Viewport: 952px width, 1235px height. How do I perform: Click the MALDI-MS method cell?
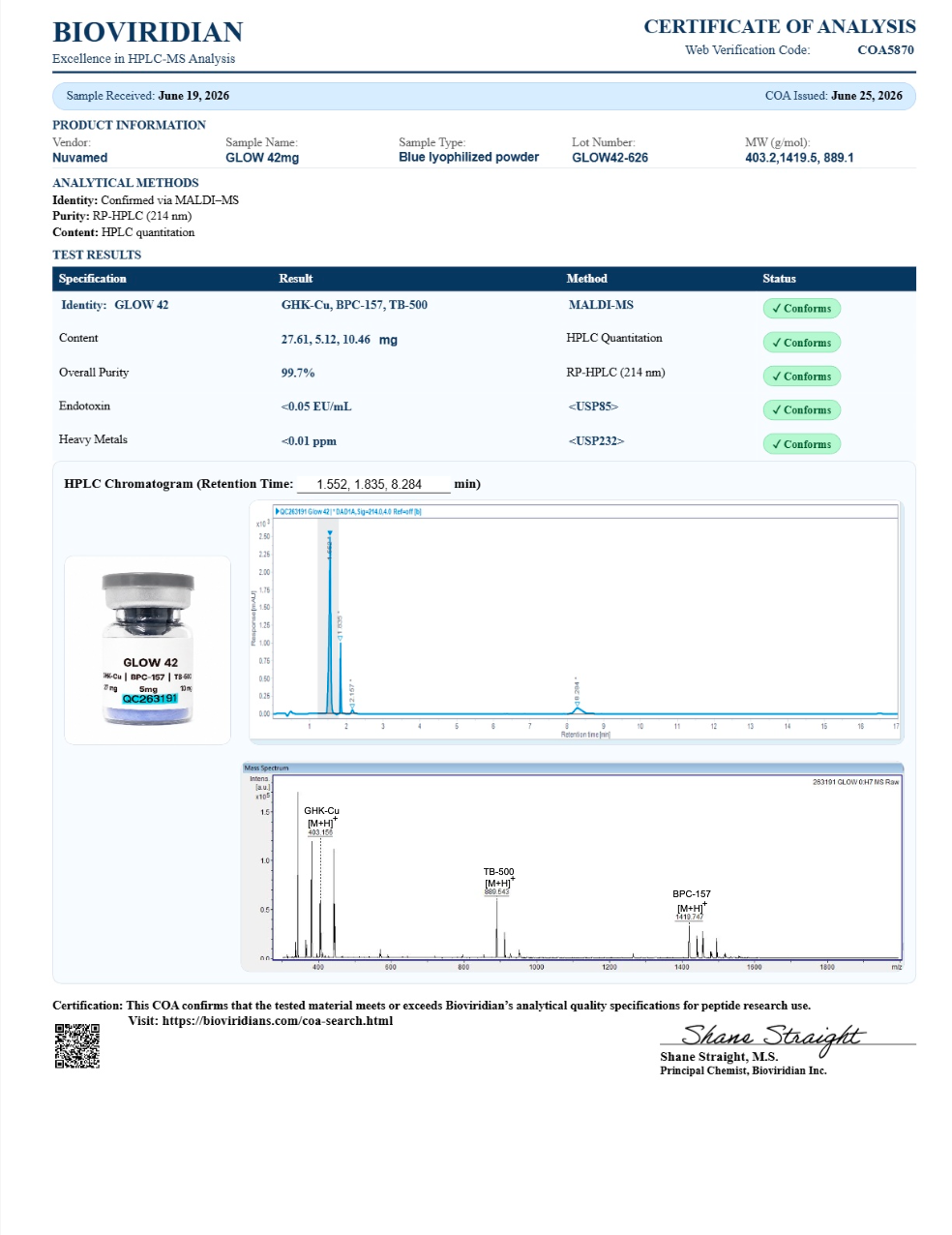pos(602,305)
